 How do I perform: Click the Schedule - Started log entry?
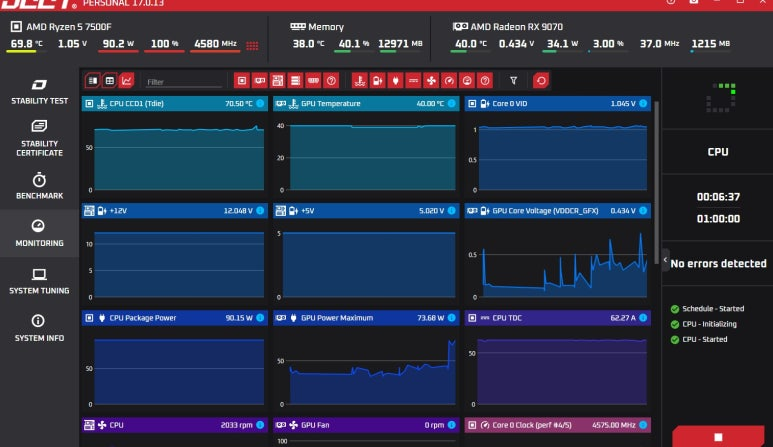[x=713, y=309]
